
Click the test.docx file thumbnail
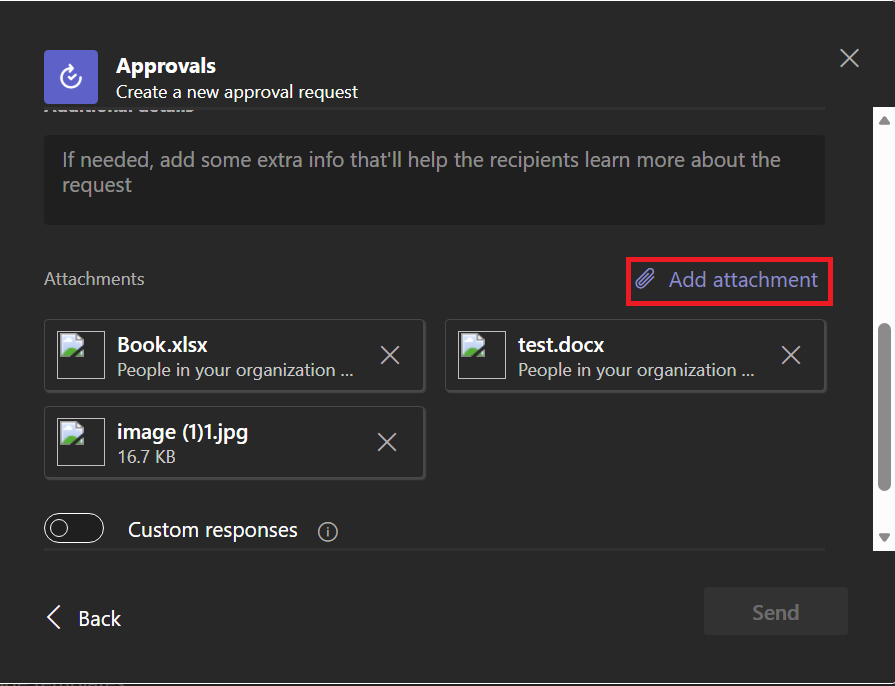tap(482, 355)
